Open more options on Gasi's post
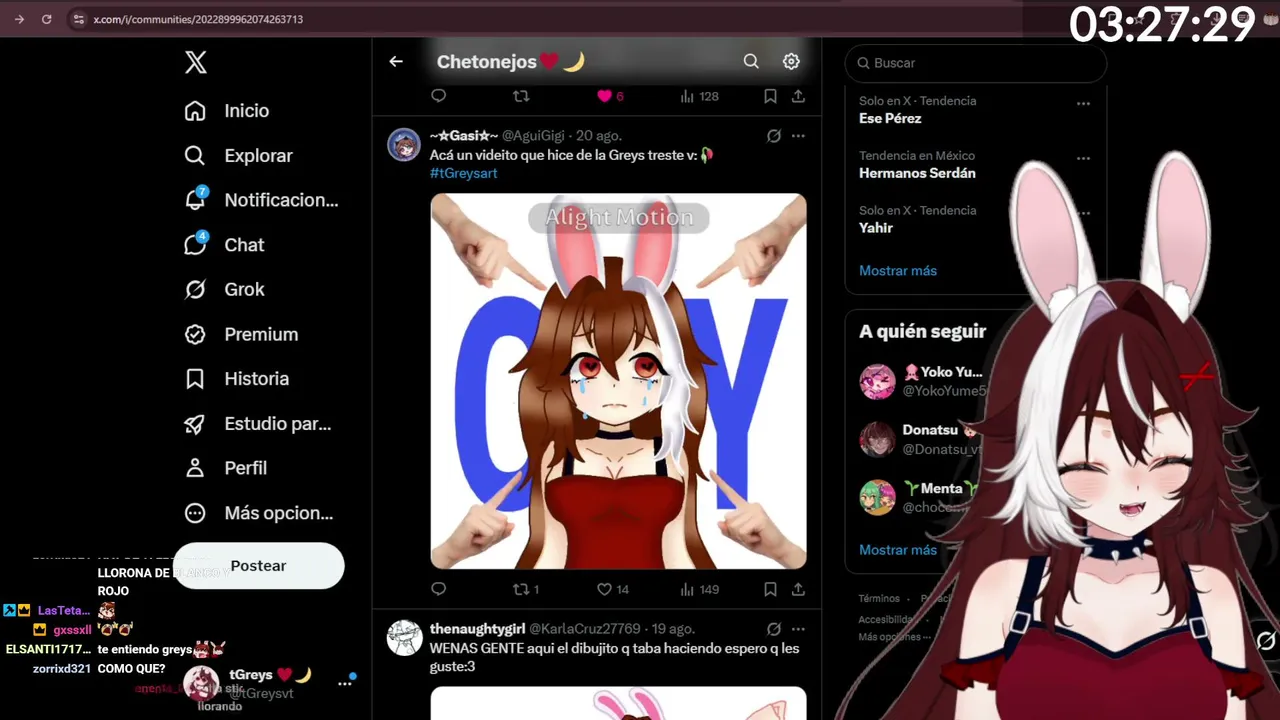1280x720 pixels. (798, 136)
